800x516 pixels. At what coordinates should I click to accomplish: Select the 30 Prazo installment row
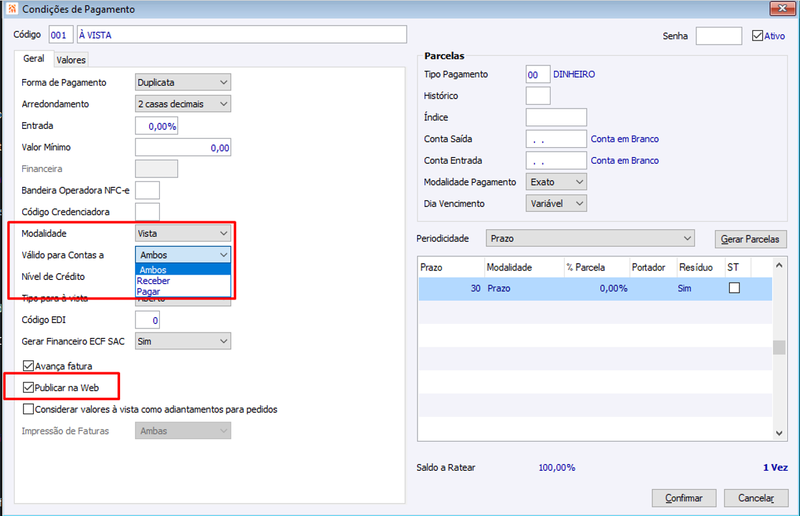tap(595, 288)
